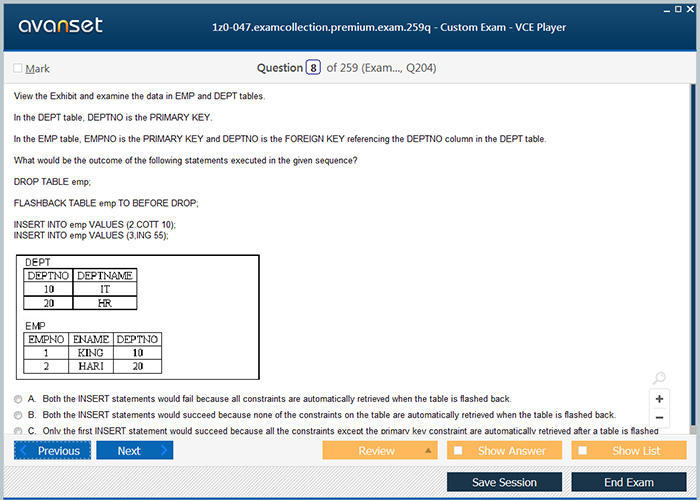
Task: Click Save Session button
Action: point(504,482)
